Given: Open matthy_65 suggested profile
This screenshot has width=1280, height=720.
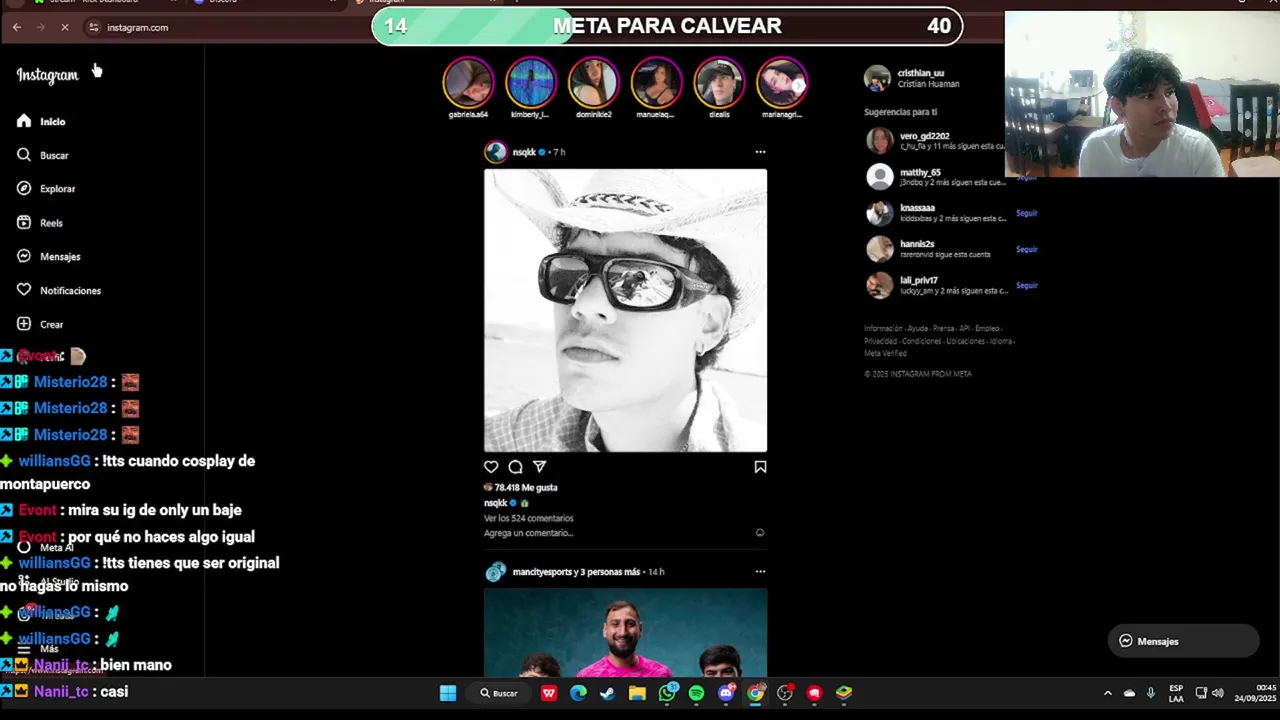Looking at the screenshot, I should (x=920, y=172).
